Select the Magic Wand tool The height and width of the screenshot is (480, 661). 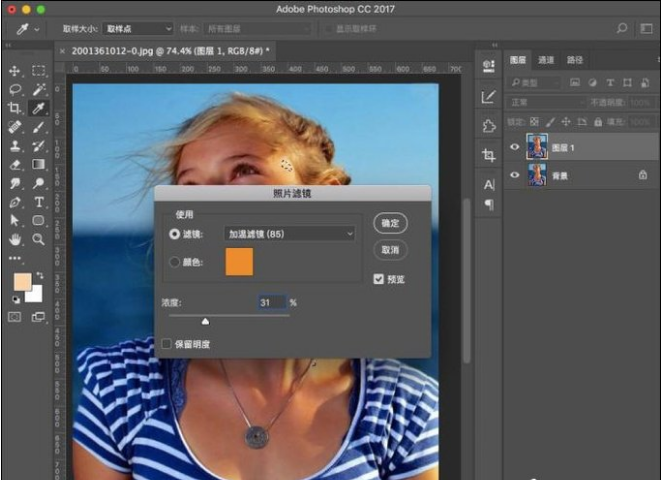[38, 89]
